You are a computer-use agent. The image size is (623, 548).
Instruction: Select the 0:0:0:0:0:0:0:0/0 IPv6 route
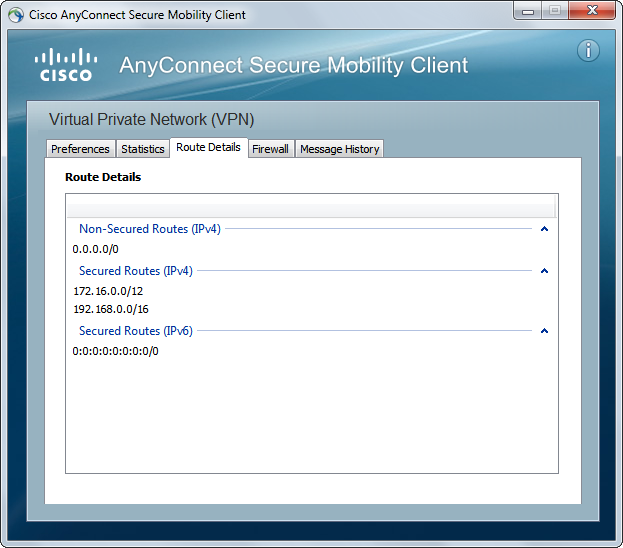[x=115, y=351]
